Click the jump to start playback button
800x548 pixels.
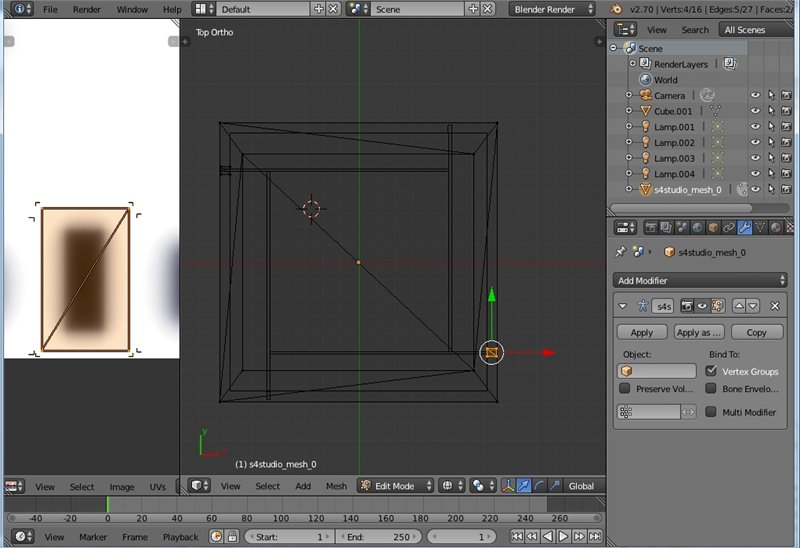click(x=517, y=537)
